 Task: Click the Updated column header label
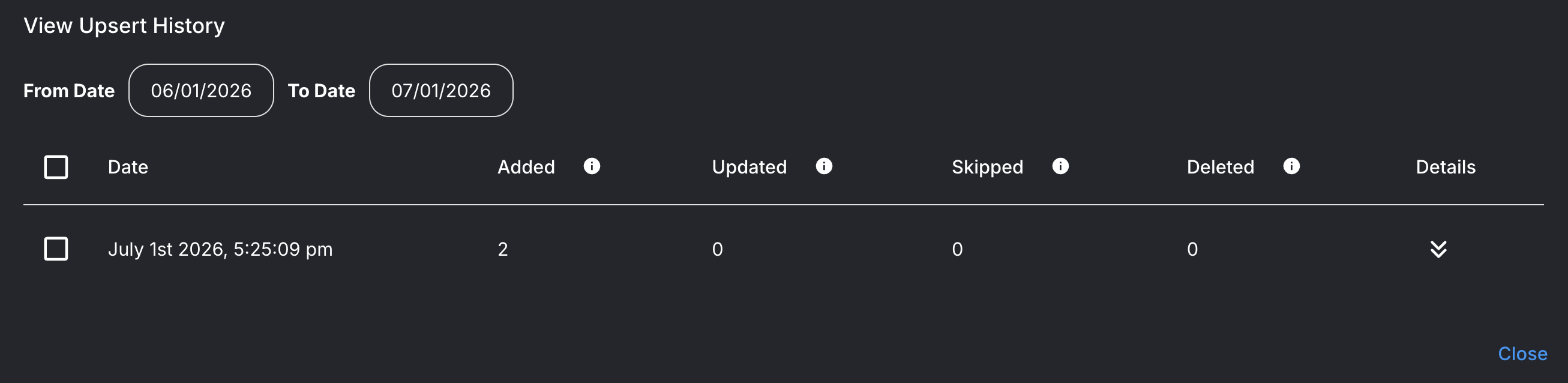(749, 167)
